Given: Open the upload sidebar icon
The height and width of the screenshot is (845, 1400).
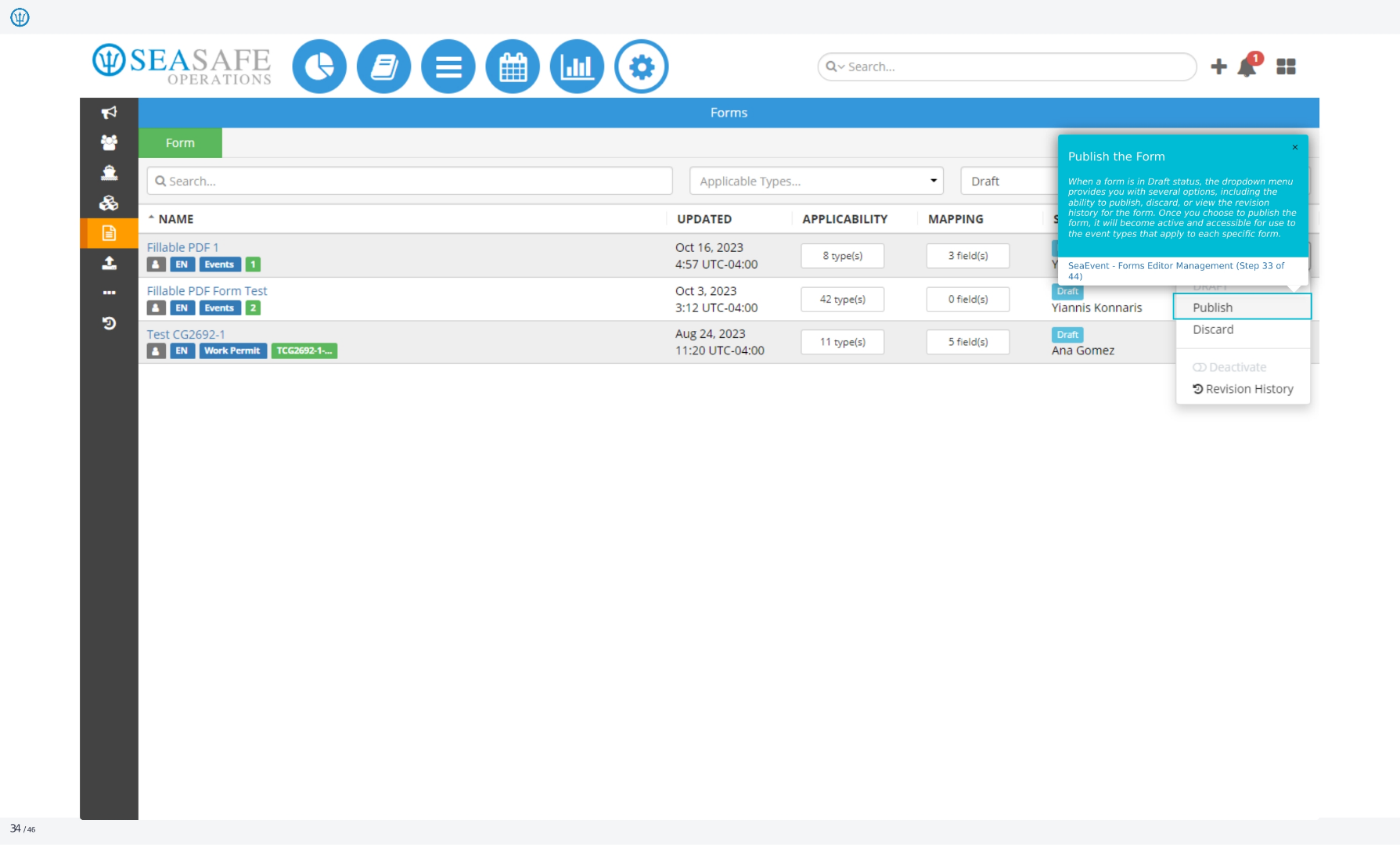Looking at the screenshot, I should [109, 263].
